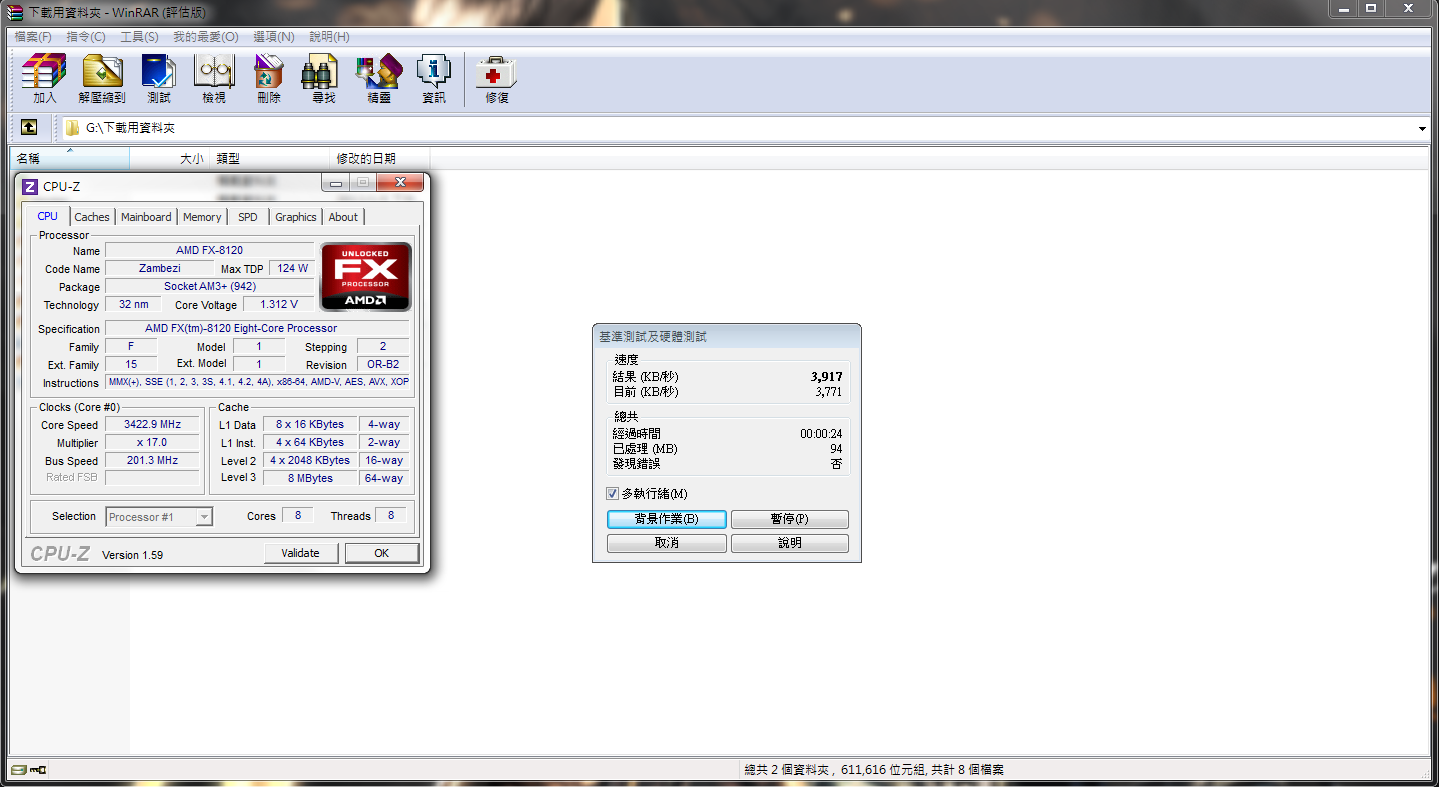
Task: Click the 32 nm technology value
Action: [133, 304]
